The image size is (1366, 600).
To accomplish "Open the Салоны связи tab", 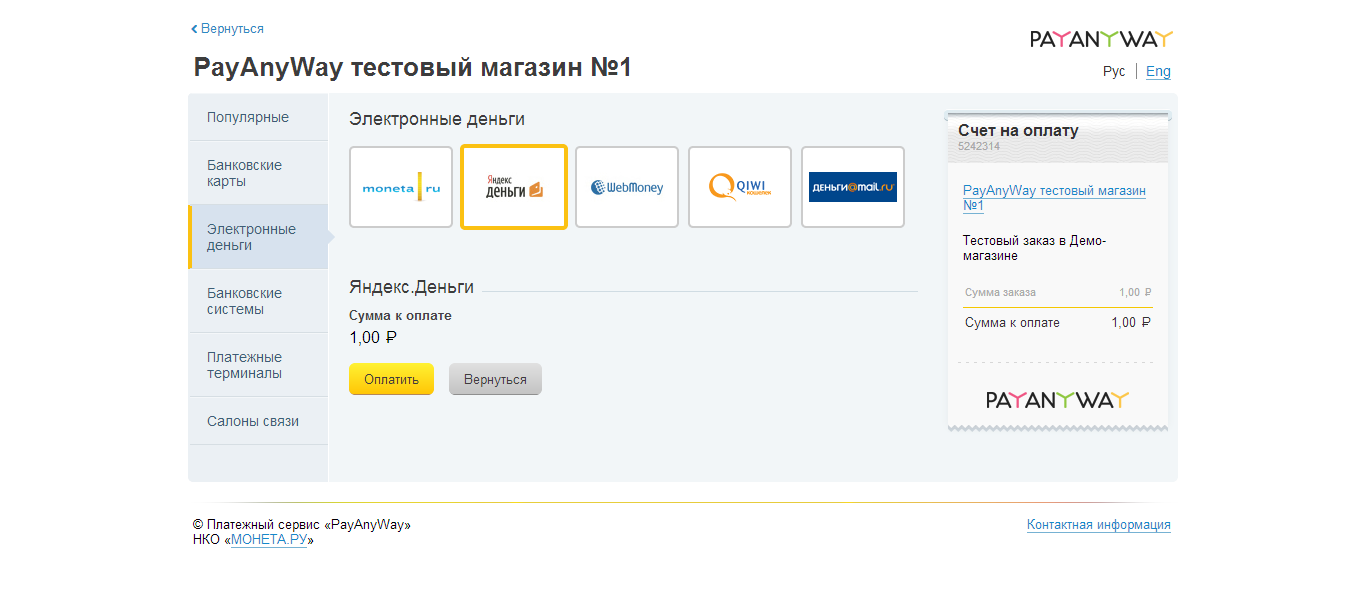I will tap(253, 421).
